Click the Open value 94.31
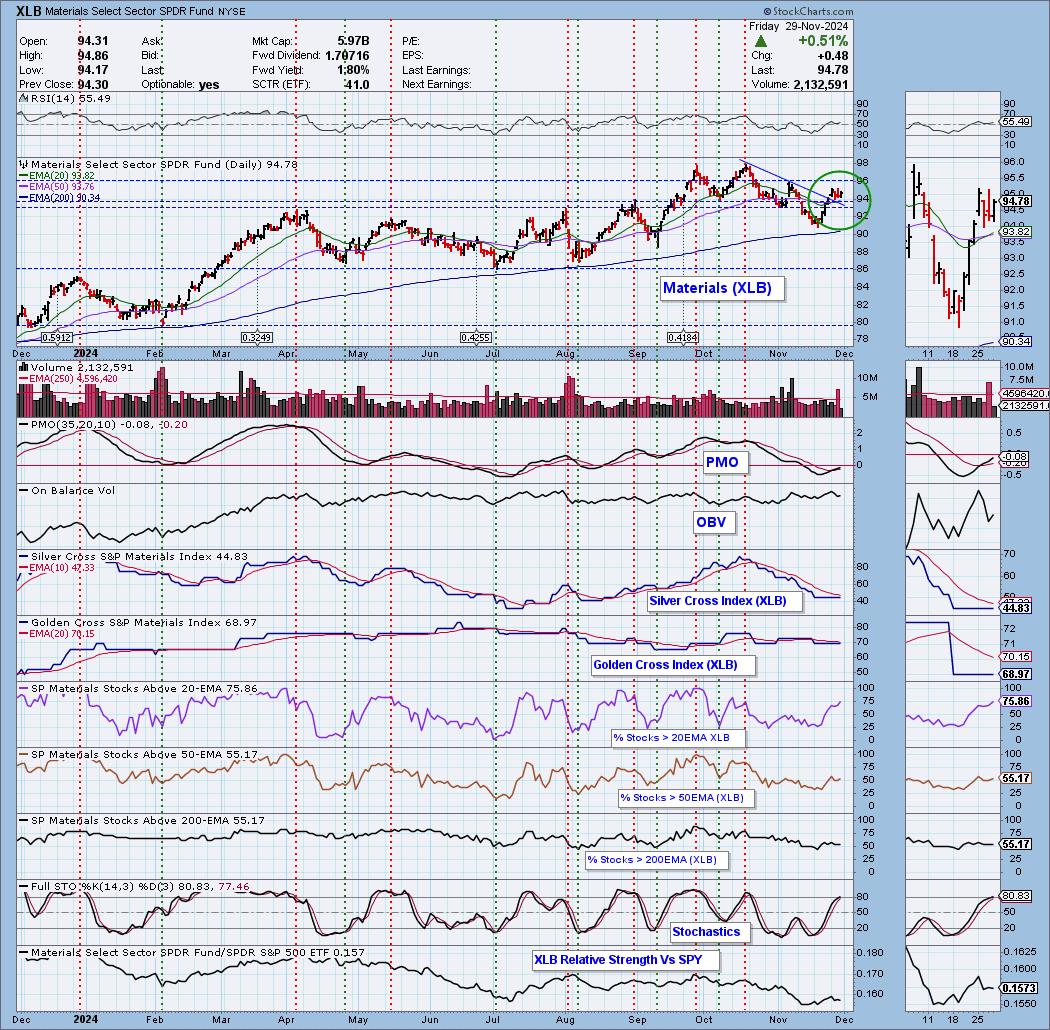The image size is (1050, 1030). 92,41
